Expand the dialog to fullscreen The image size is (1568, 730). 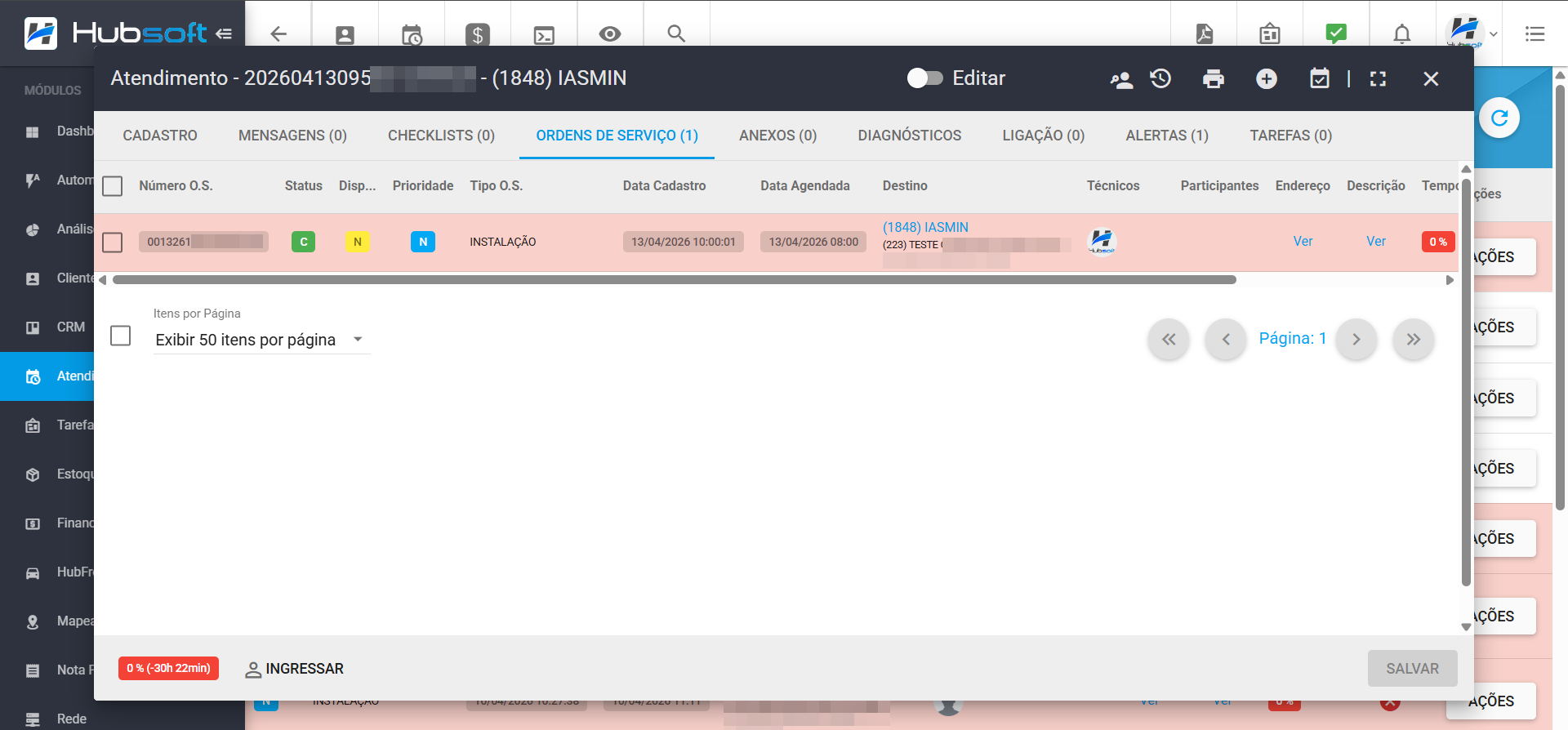[1379, 78]
